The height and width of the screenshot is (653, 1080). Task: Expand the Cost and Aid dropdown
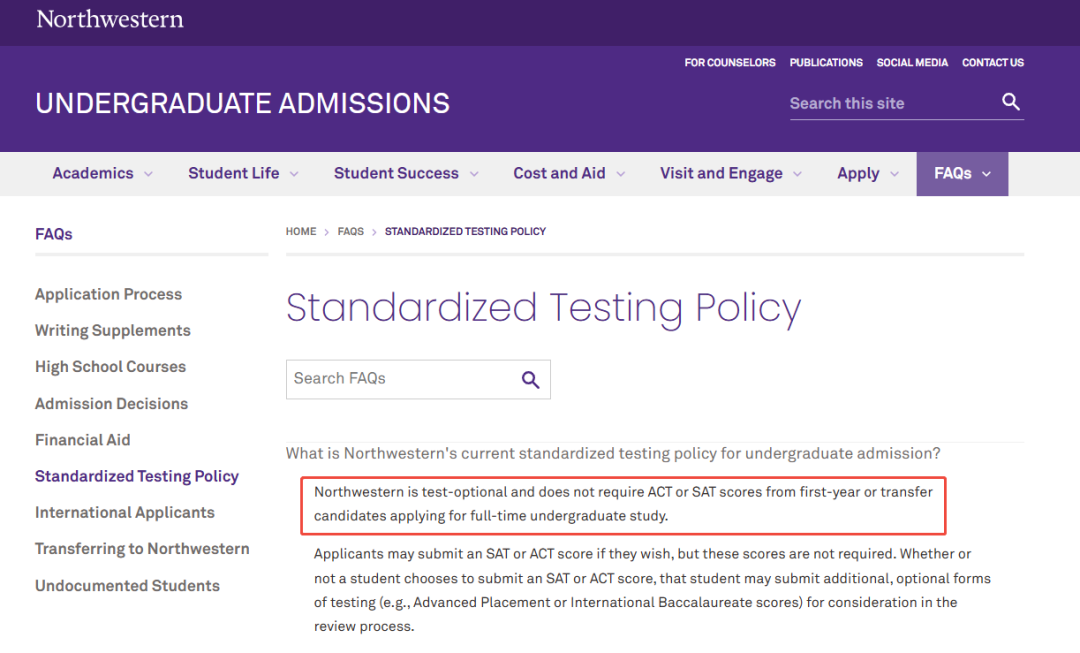569,174
